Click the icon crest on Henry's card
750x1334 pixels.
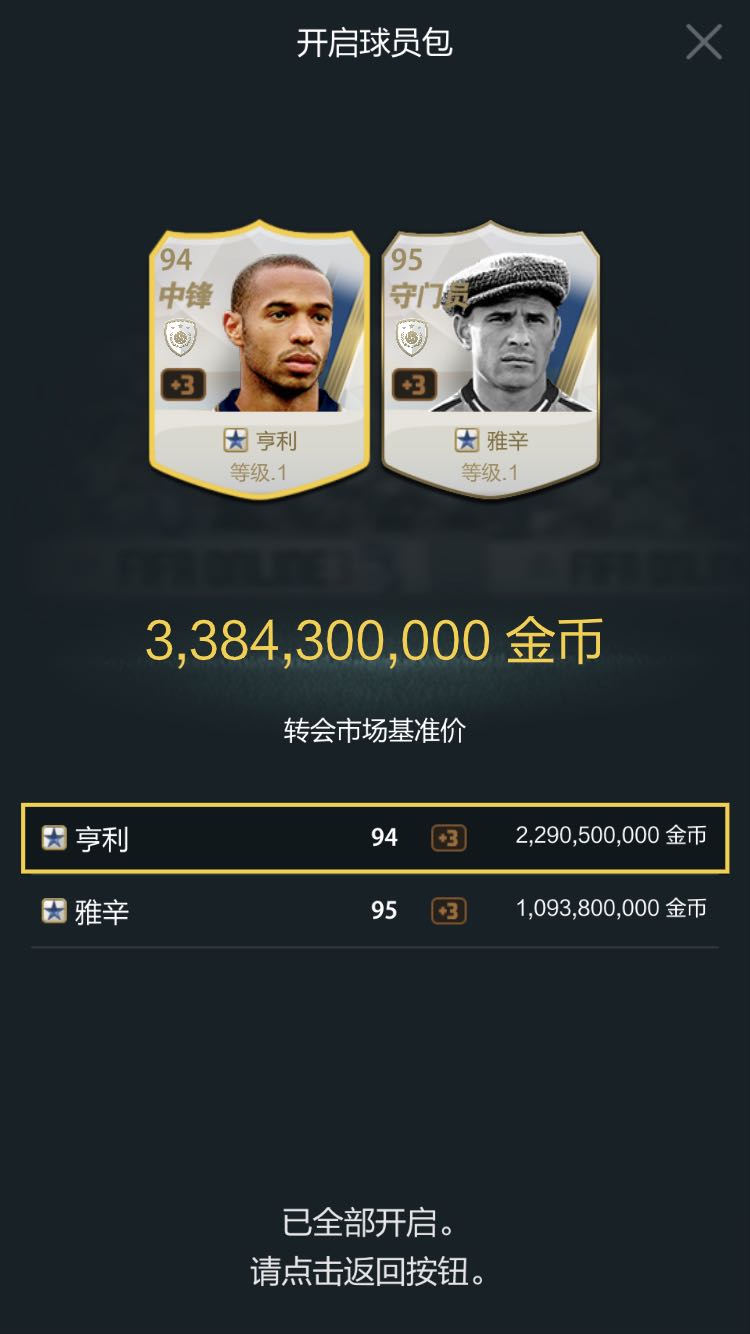pos(180,339)
